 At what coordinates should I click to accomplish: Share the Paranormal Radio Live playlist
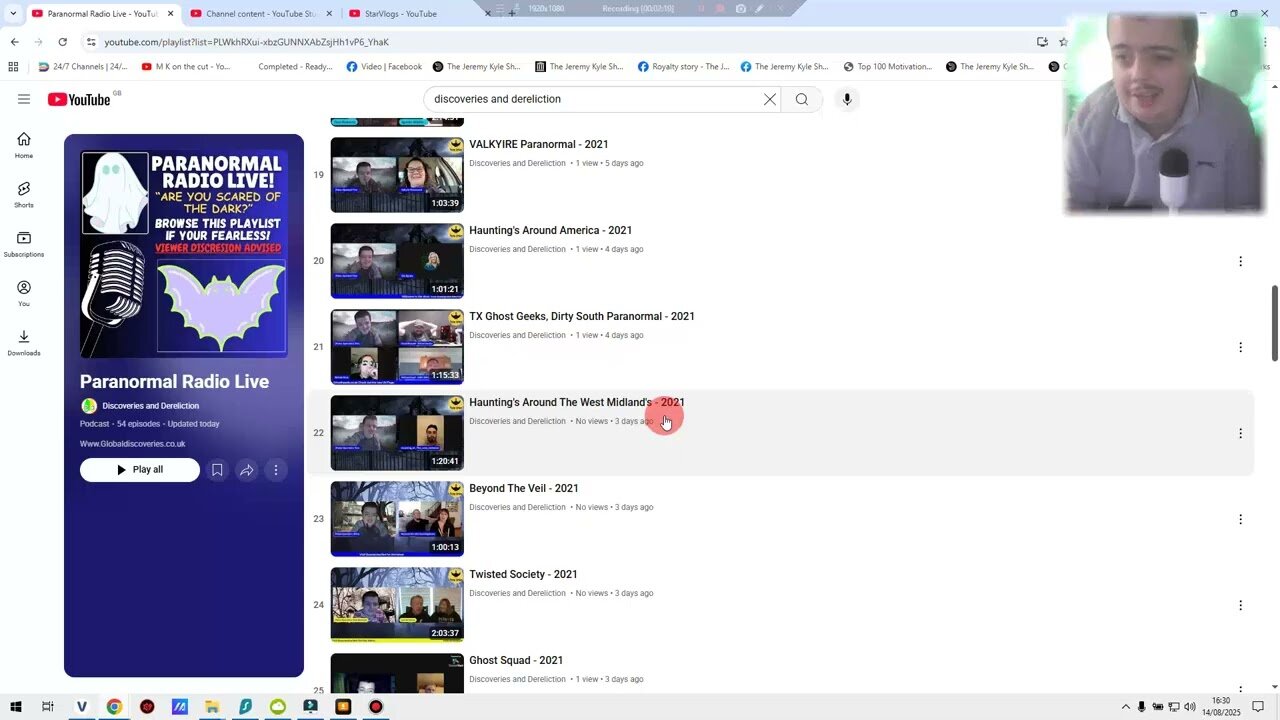tap(246, 470)
